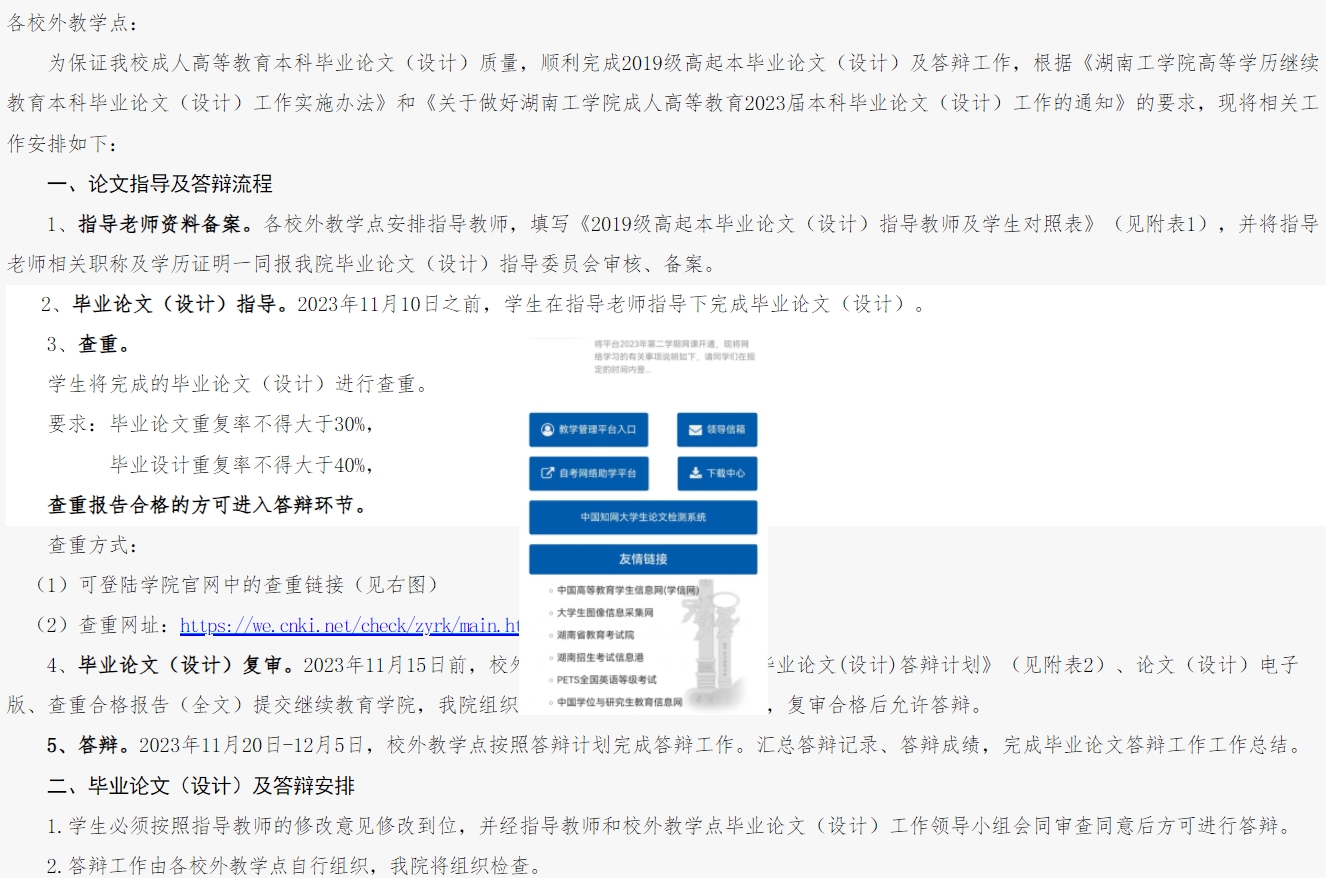Open 中国知网大学生论文检测系统 button
Image resolution: width=1326 pixels, height=878 pixels.
643,518
